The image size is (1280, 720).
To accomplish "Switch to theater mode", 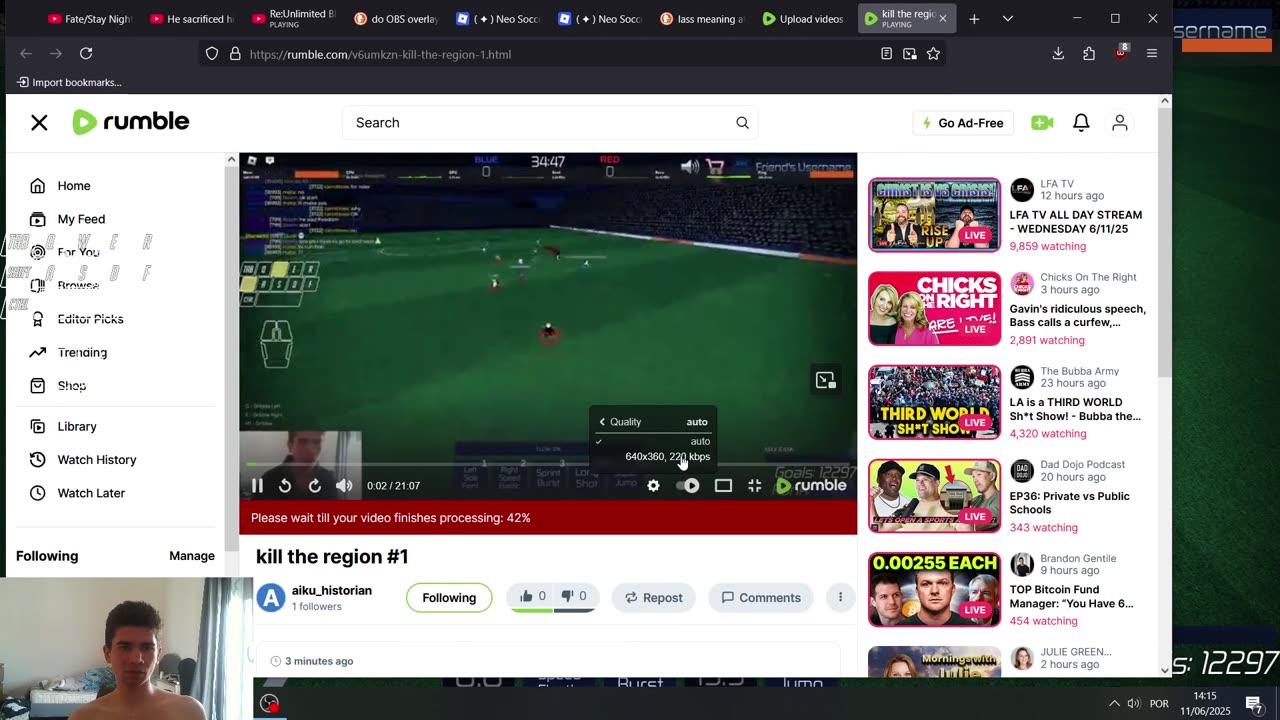I will [x=723, y=486].
